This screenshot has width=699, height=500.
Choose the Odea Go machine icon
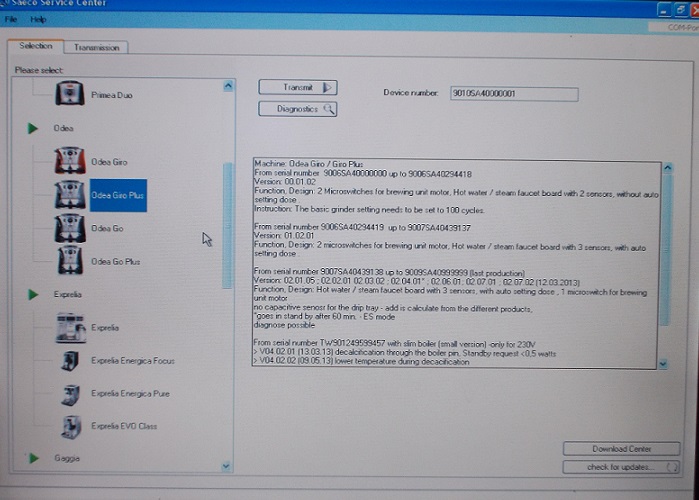[69, 228]
